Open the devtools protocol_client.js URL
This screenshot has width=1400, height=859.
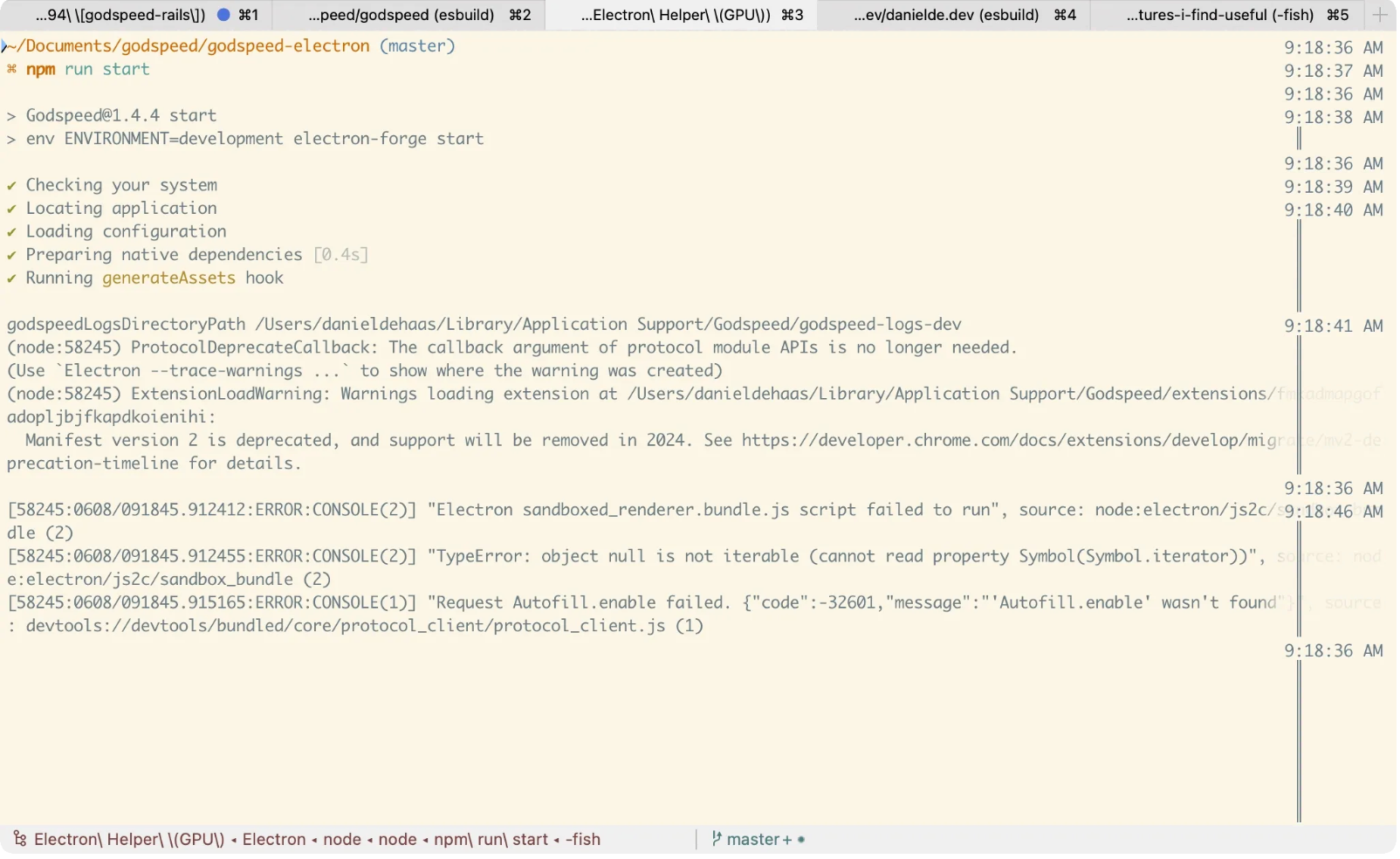[345, 626]
